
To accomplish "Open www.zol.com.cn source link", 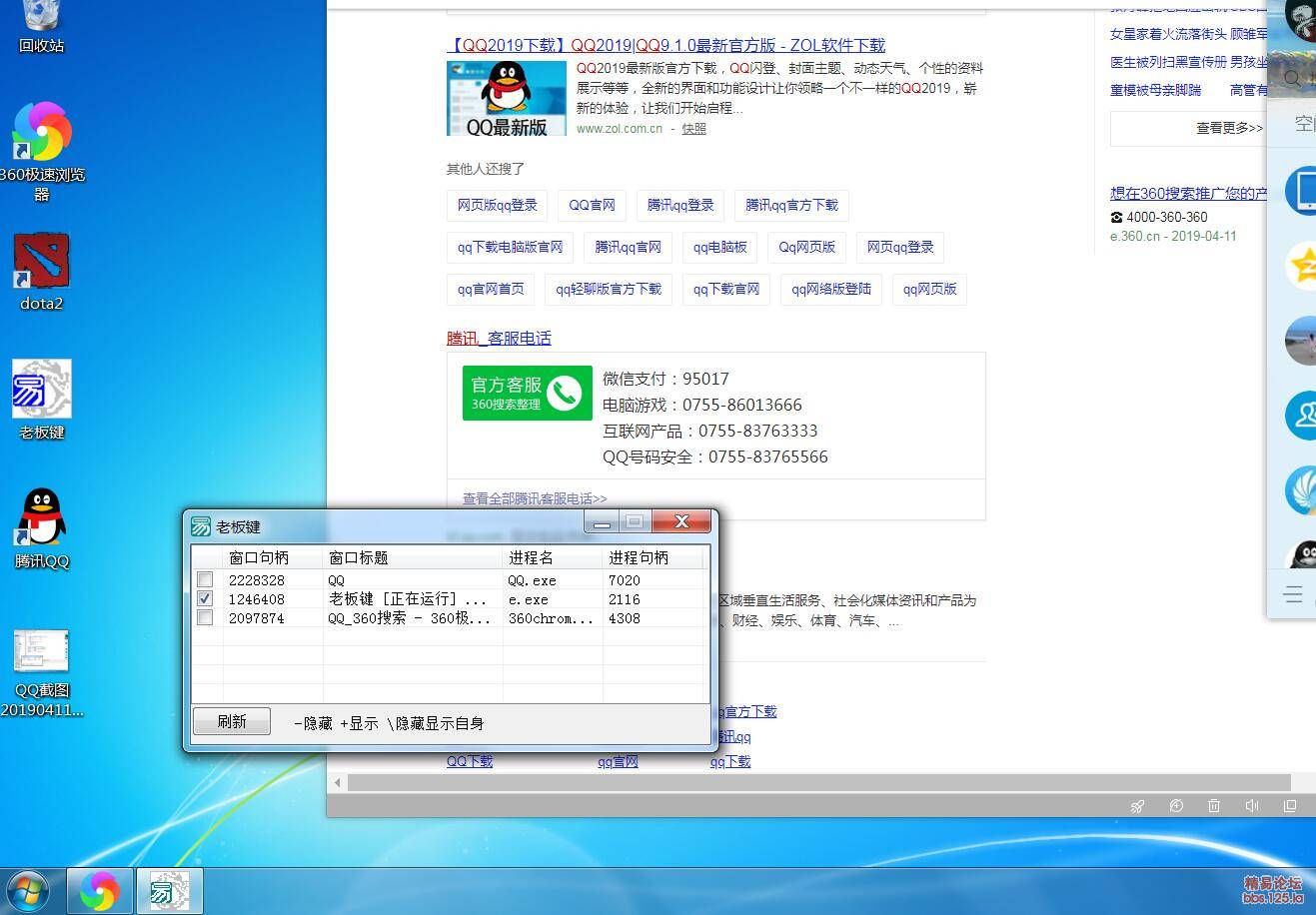I will [620, 128].
